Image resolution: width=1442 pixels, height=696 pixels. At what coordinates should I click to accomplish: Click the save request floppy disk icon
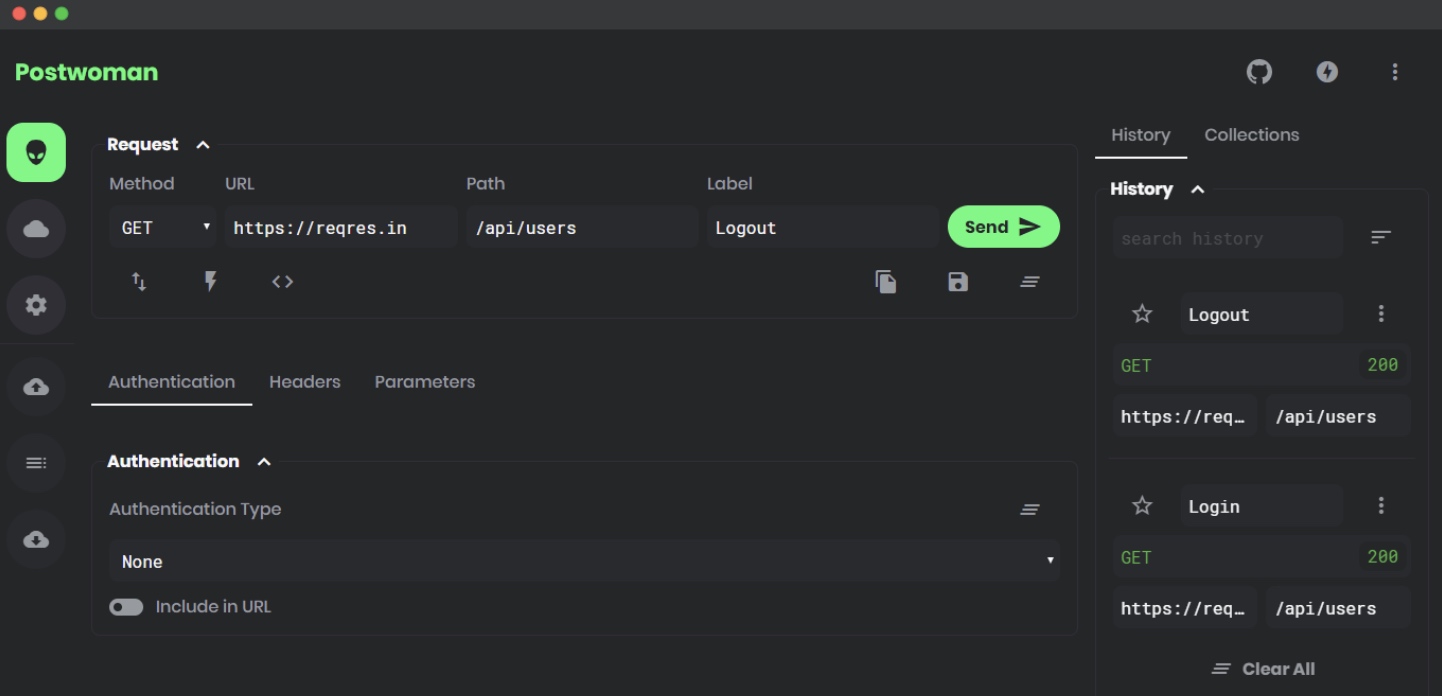click(958, 282)
